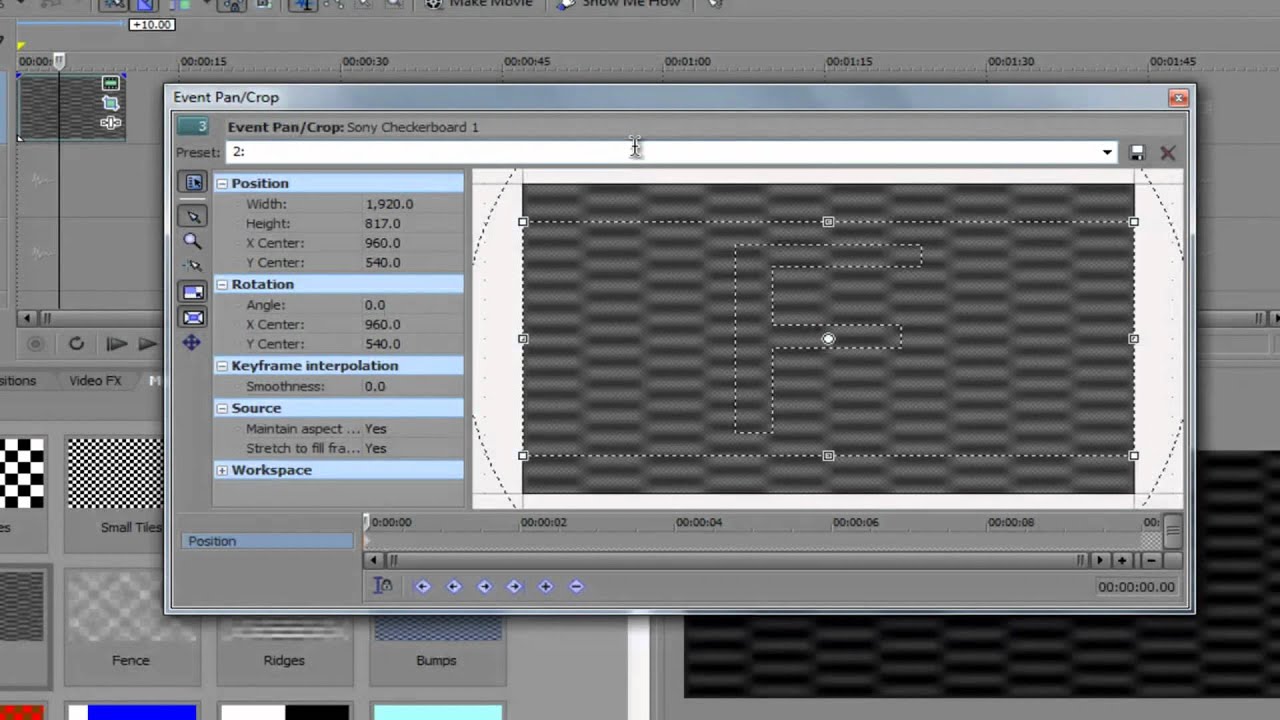
Task: Click the top-middle crop edge handle
Action: coord(828,222)
